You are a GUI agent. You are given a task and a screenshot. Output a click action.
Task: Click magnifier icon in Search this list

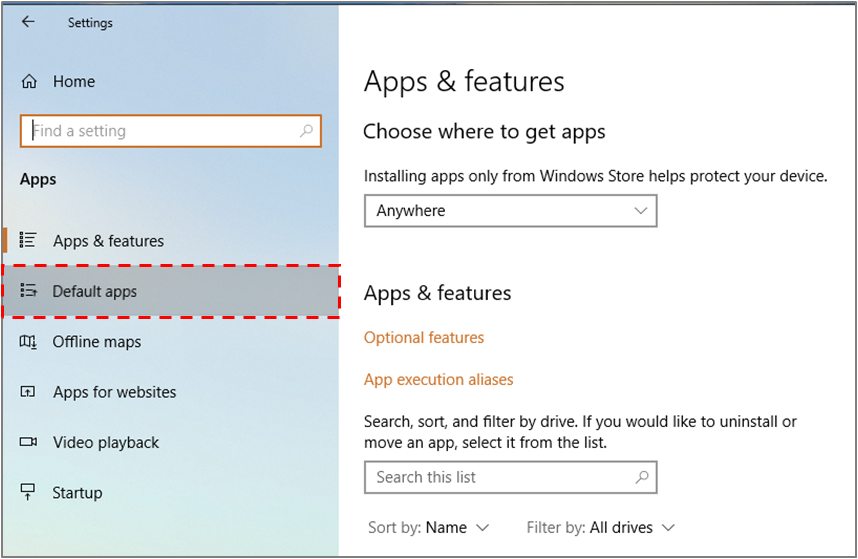[x=642, y=477]
